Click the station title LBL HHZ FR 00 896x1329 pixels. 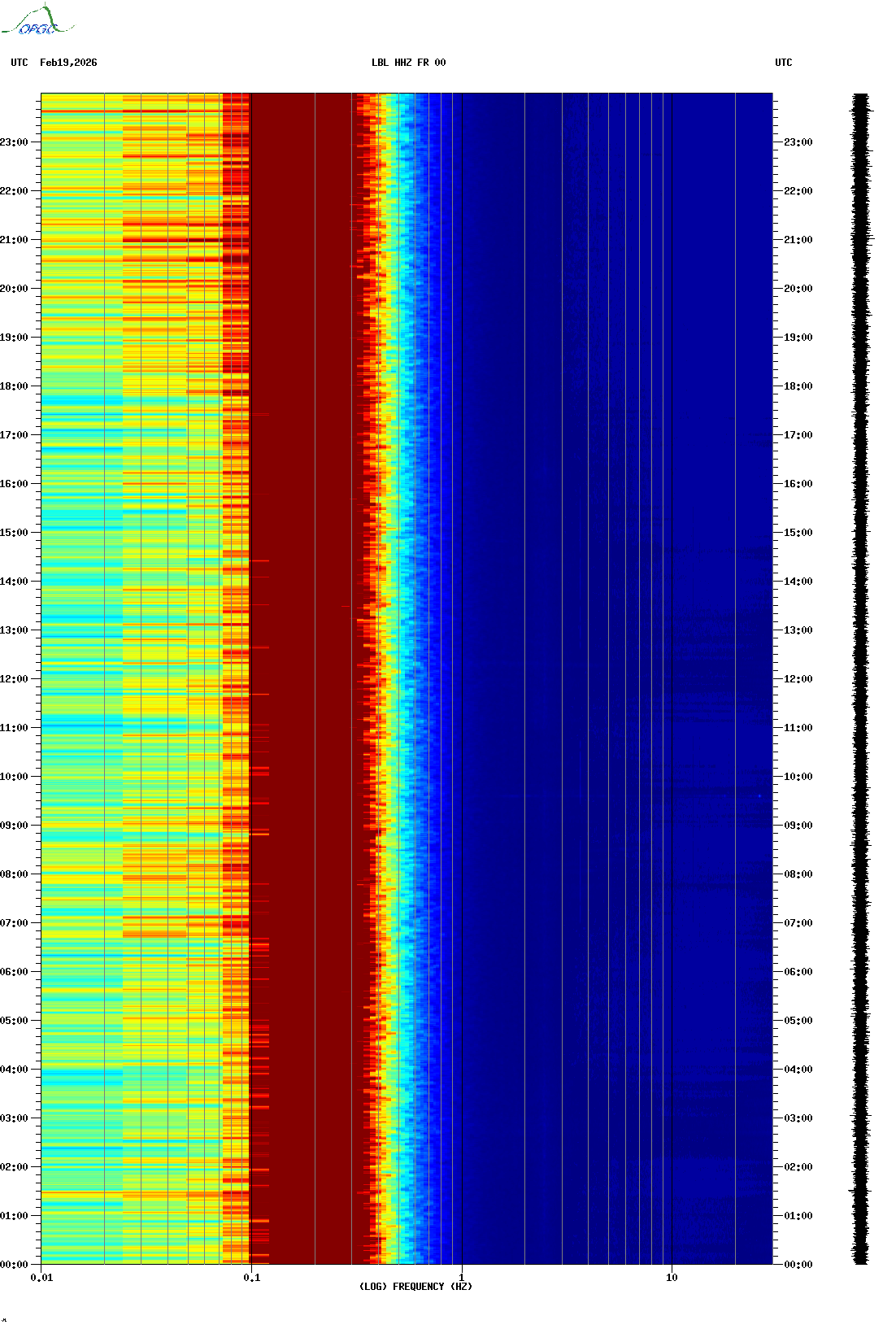408,63
